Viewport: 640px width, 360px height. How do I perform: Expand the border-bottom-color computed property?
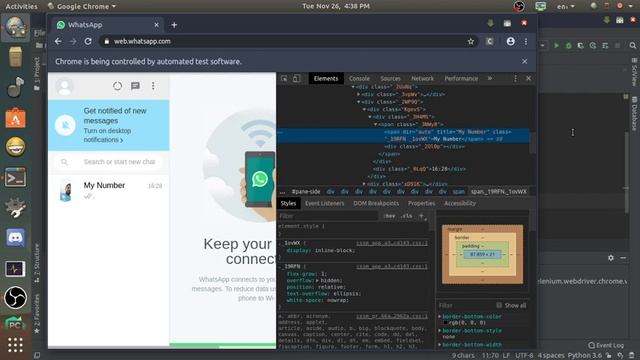[x=440, y=317]
